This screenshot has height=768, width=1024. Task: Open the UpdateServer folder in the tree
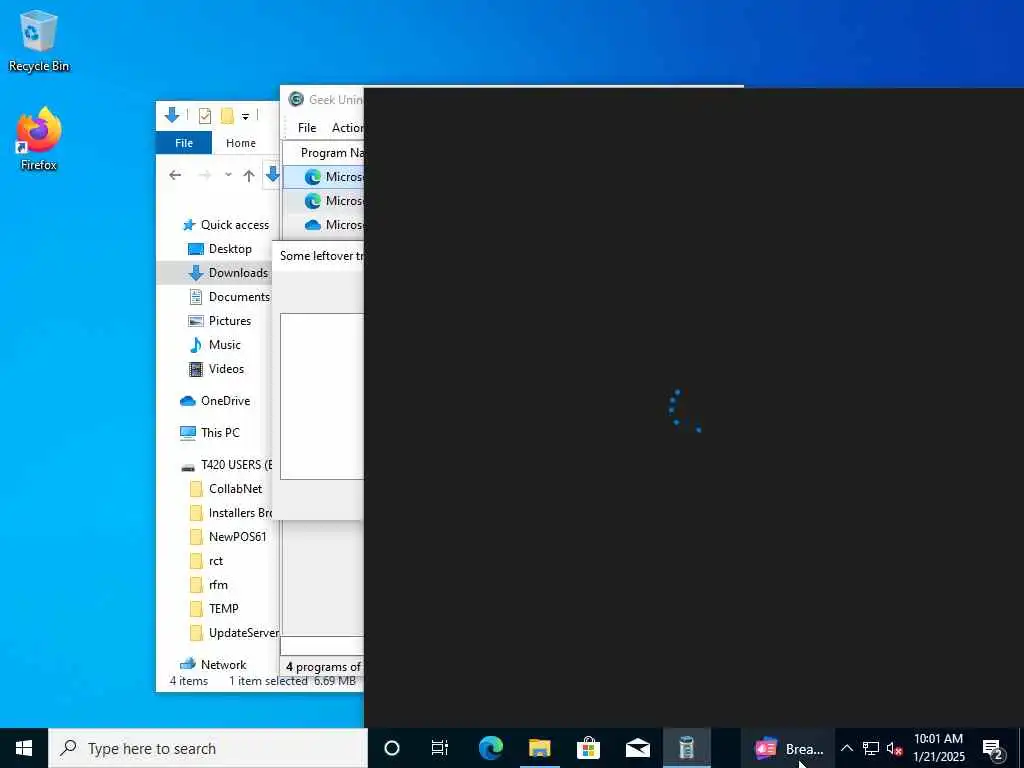234,633
